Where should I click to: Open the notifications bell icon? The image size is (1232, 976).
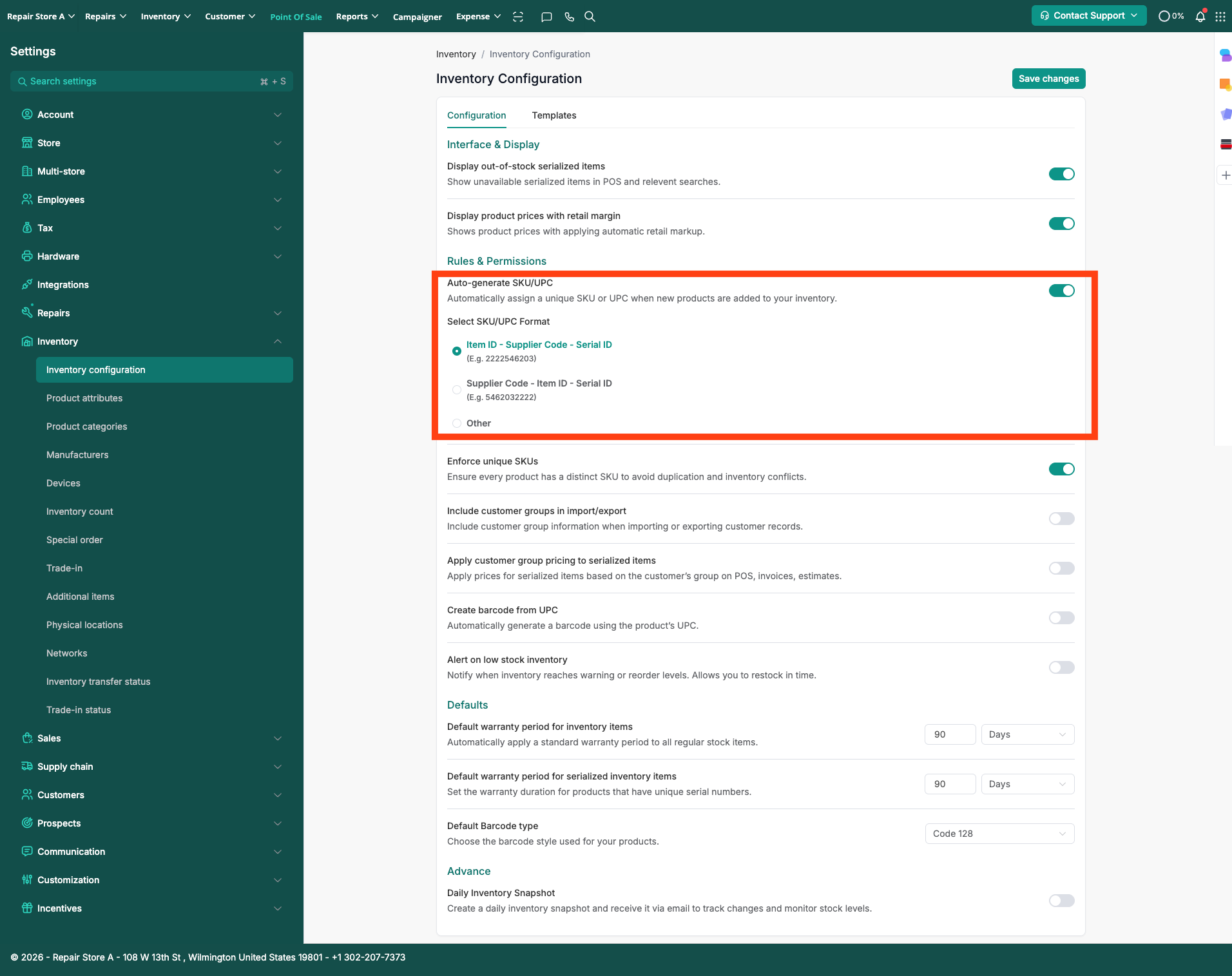pyautogui.click(x=1200, y=17)
